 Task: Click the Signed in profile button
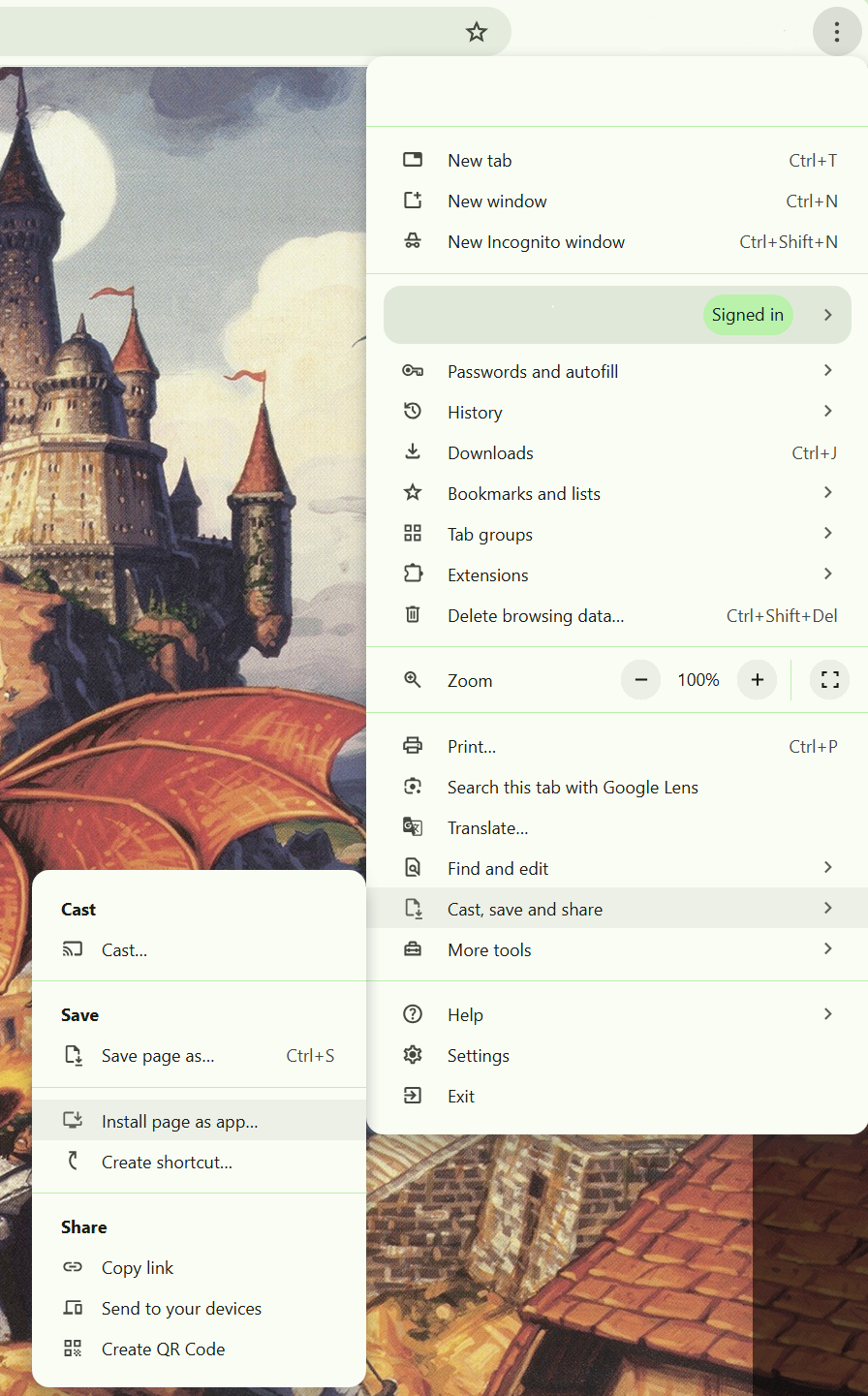coord(747,314)
